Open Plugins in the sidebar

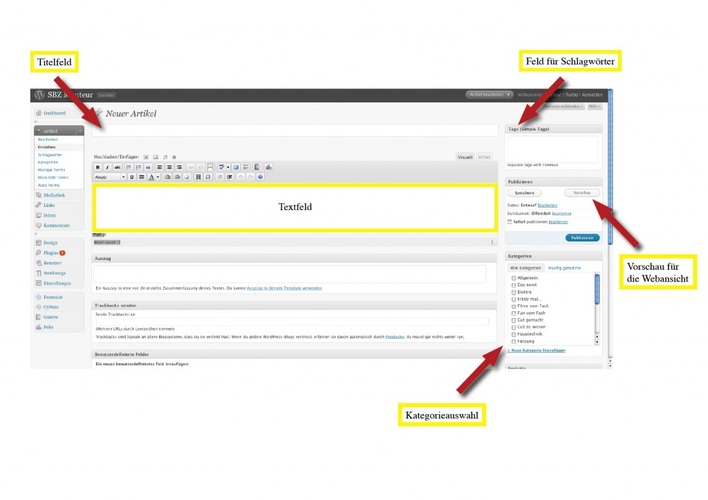click(50, 254)
